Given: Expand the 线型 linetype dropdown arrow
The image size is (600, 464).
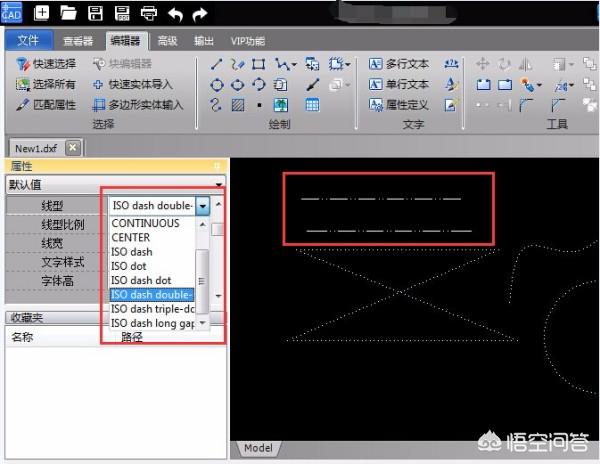Looking at the screenshot, I should (x=203, y=205).
